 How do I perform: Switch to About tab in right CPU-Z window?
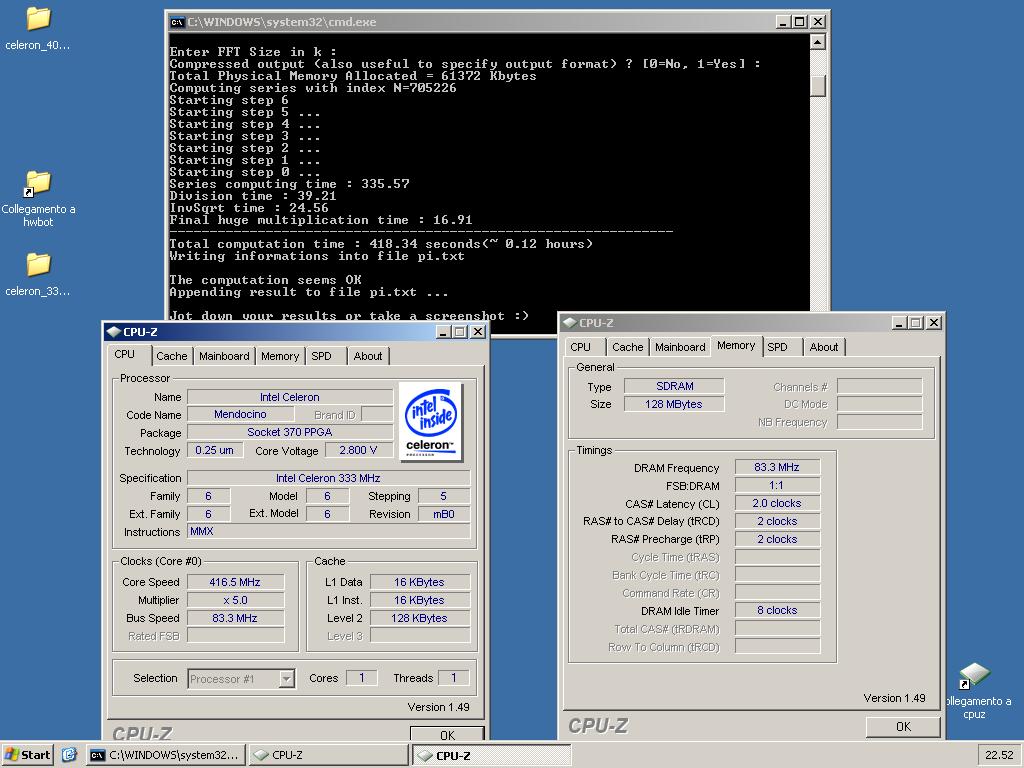824,347
